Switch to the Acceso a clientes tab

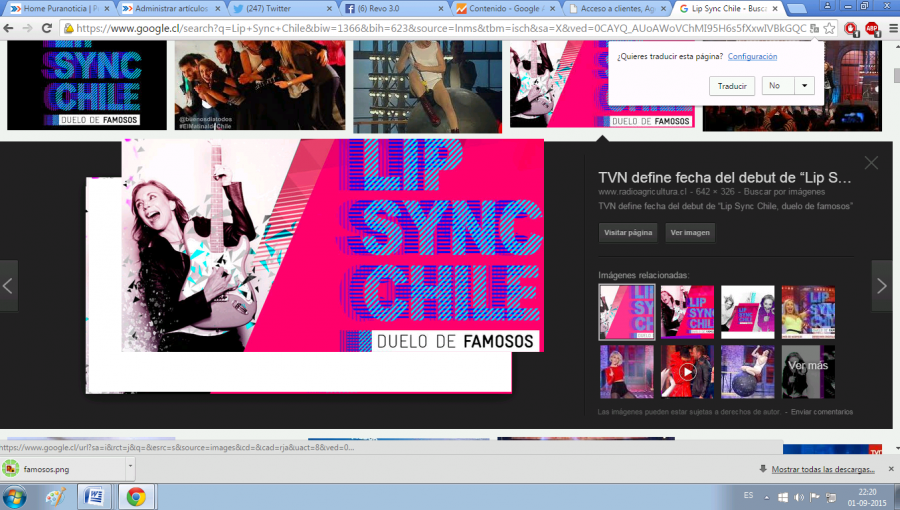617,9
